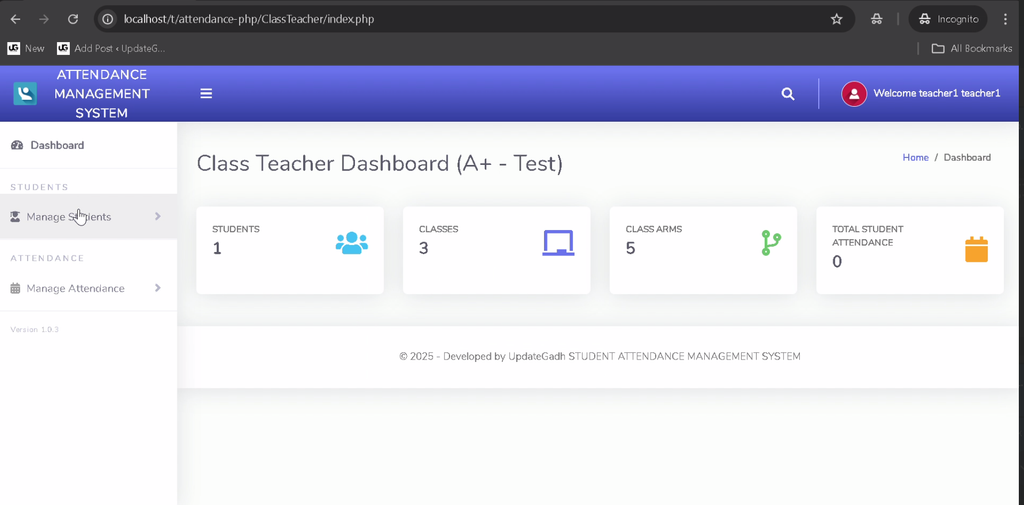
Task: Click the orange attendance calendar icon
Action: click(x=976, y=250)
